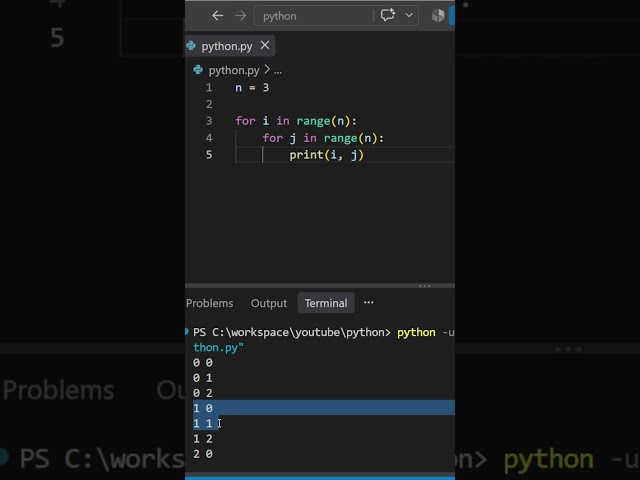Image resolution: width=640 pixels, height=480 pixels.
Task: Click terminal output line '0 1'
Action: pos(203,378)
